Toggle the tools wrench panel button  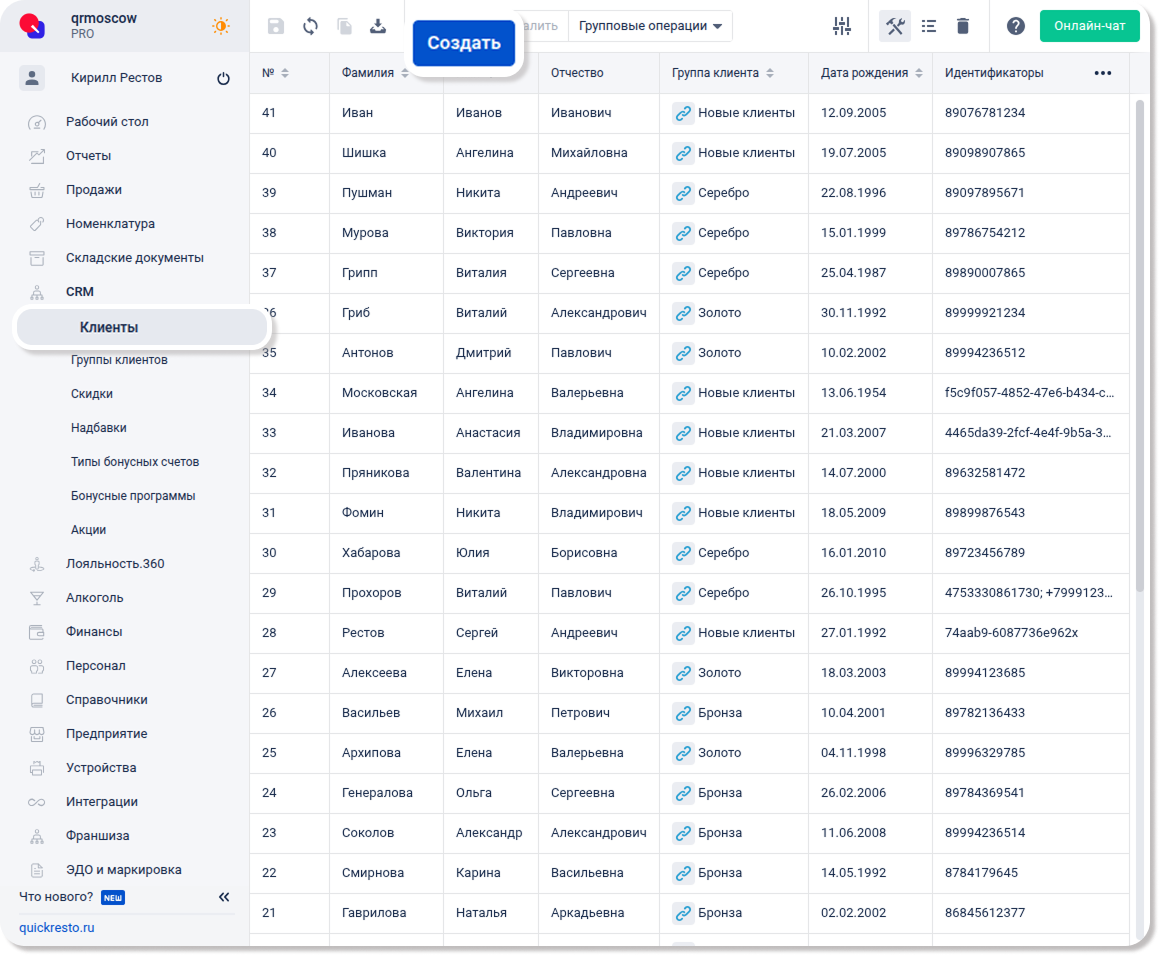(x=895, y=27)
